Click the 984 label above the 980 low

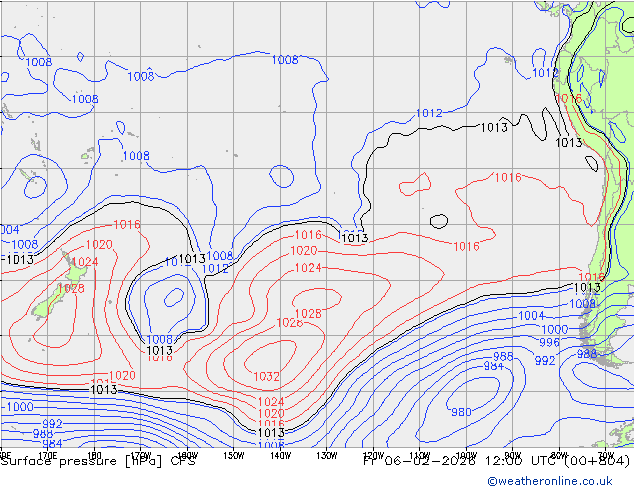(x=494, y=366)
